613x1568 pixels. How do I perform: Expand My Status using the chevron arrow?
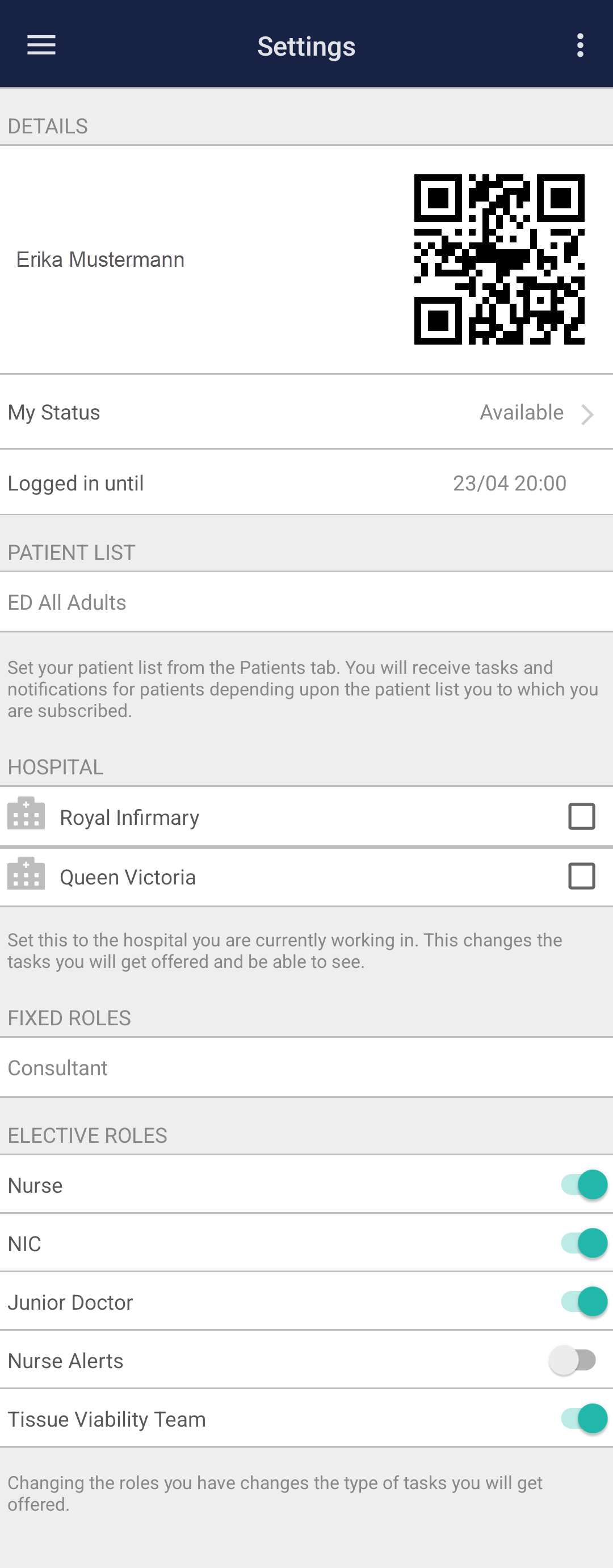coord(587,414)
